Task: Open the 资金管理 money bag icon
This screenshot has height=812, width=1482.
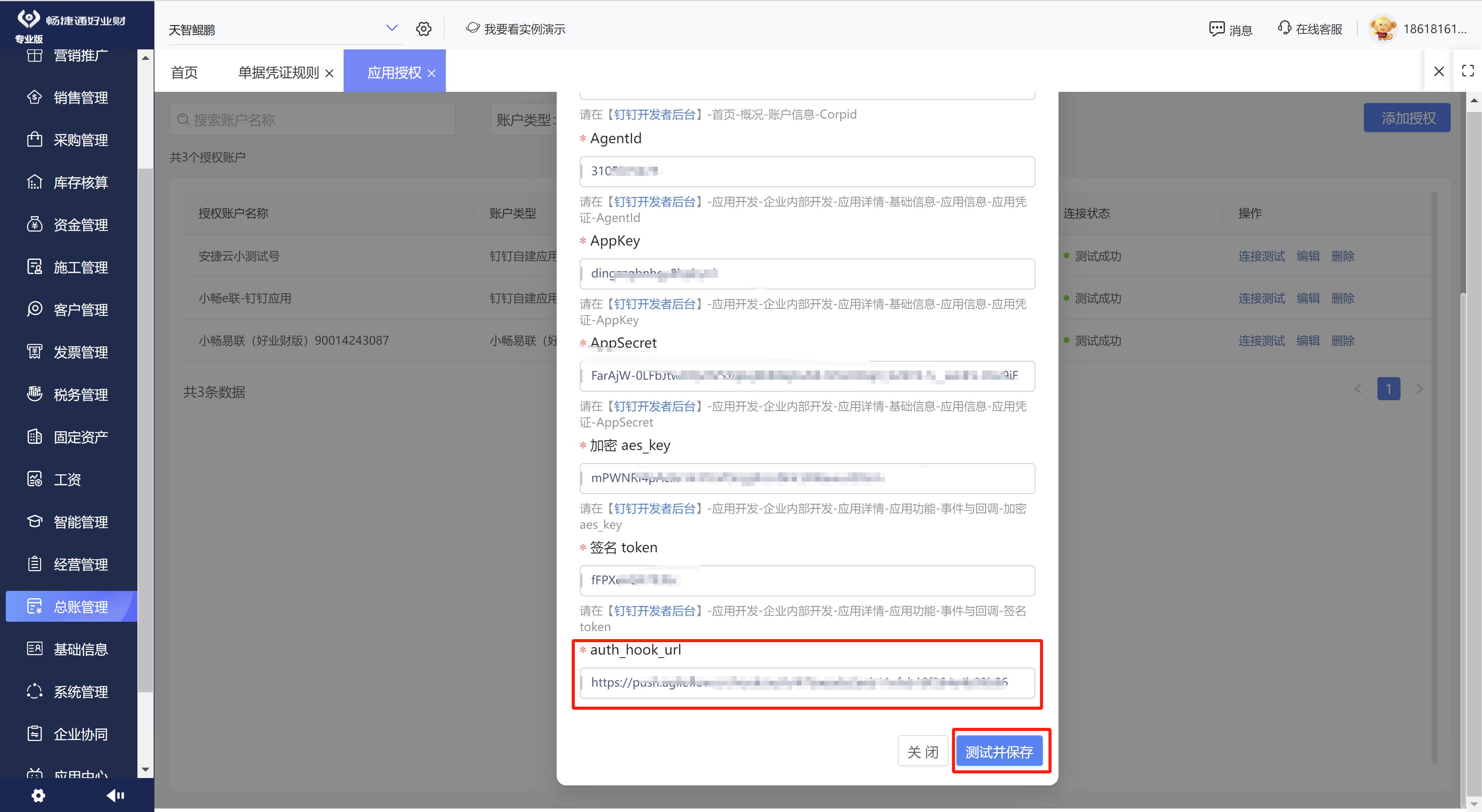Action: pyautogui.click(x=34, y=224)
